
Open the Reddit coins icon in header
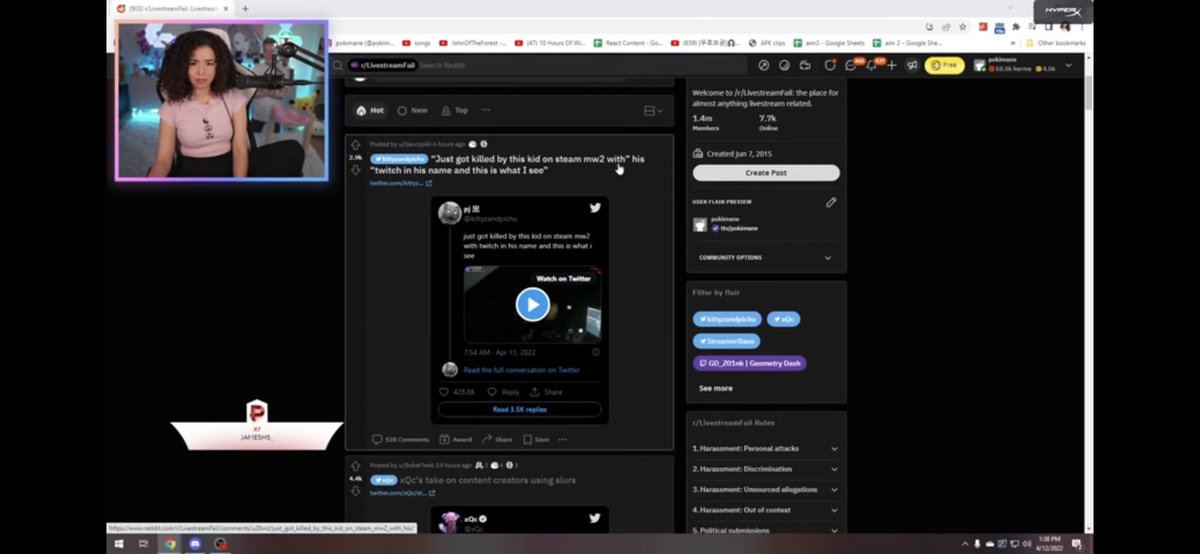tap(785, 65)
